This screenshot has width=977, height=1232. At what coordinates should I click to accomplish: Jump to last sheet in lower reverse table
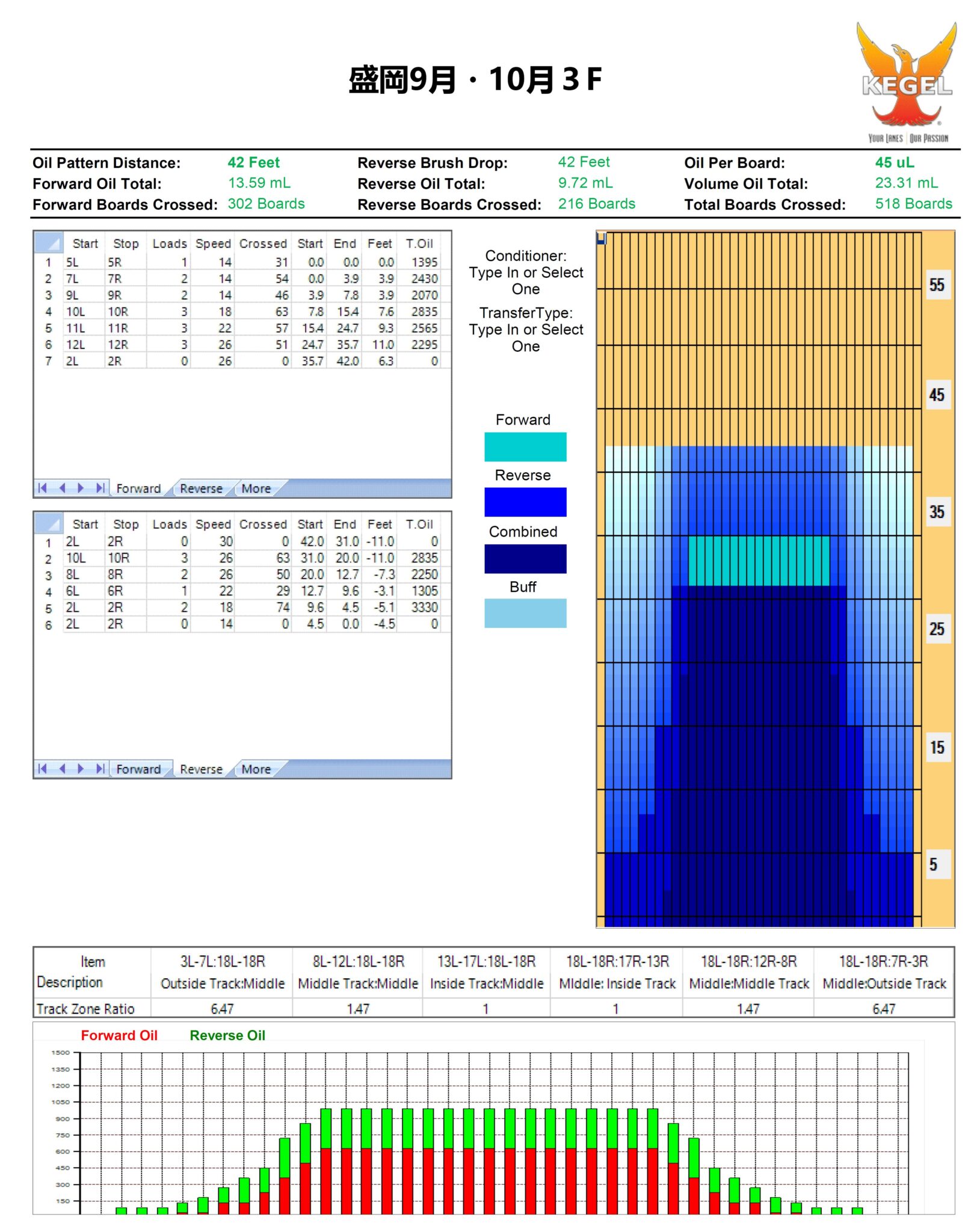point(100,768)
